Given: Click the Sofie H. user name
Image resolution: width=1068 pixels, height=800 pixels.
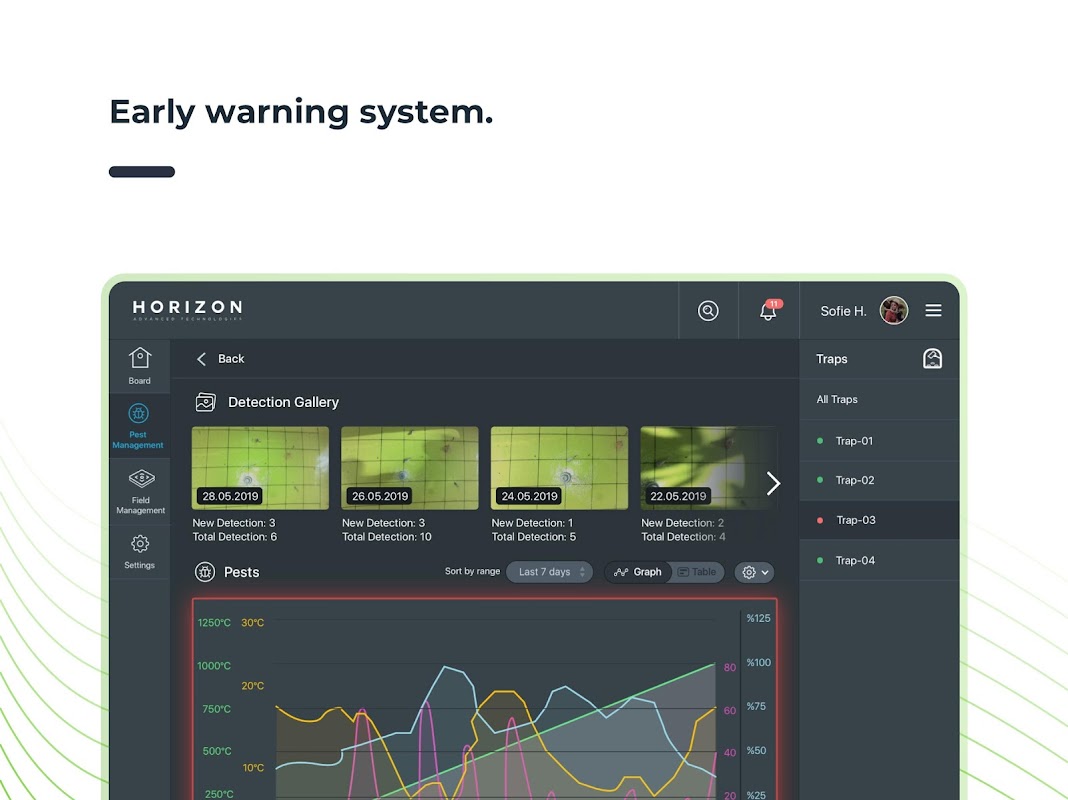Looking at the screenshot, I should click(x=843, y=311).
